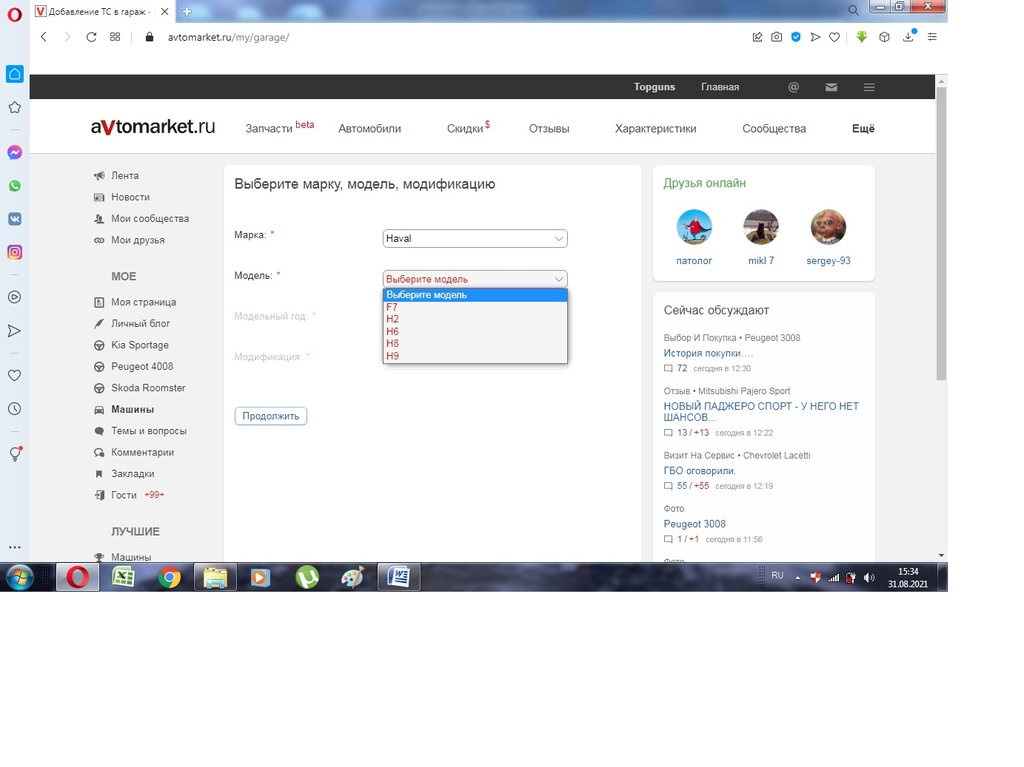
Task: Open speed dial grid icon
Action: click(115, 37)
